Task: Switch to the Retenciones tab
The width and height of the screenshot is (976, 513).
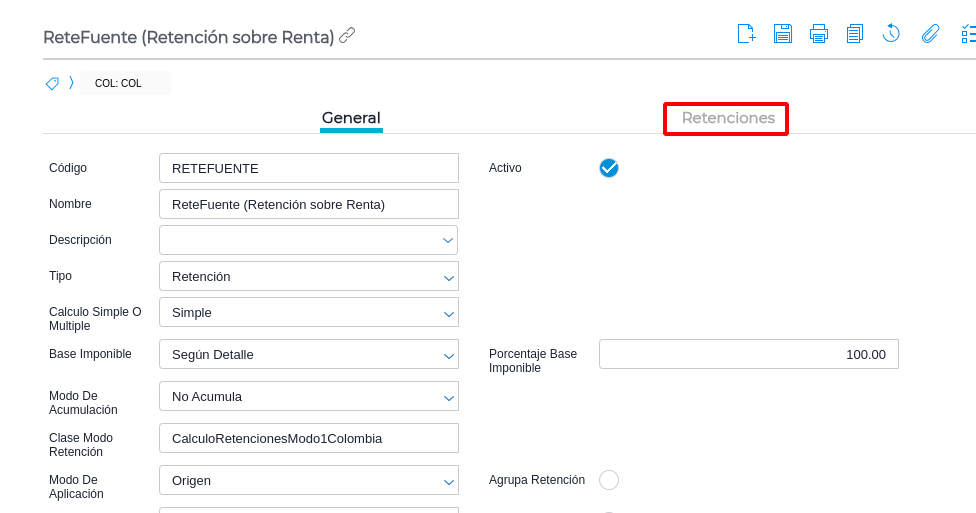Action: pyautogui.click(x=727, y=118)
